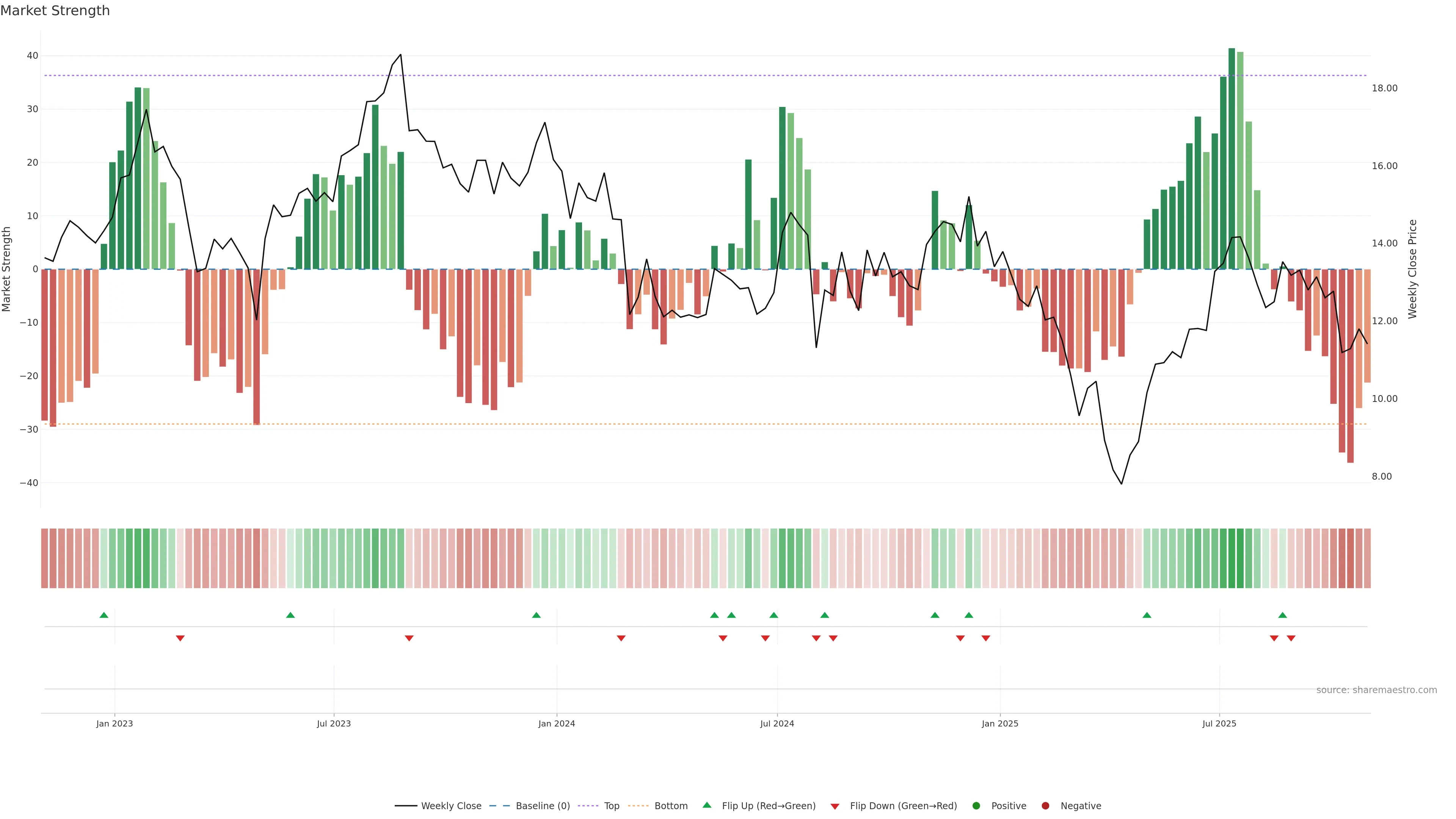Click the Market Strength chart title

55,11
